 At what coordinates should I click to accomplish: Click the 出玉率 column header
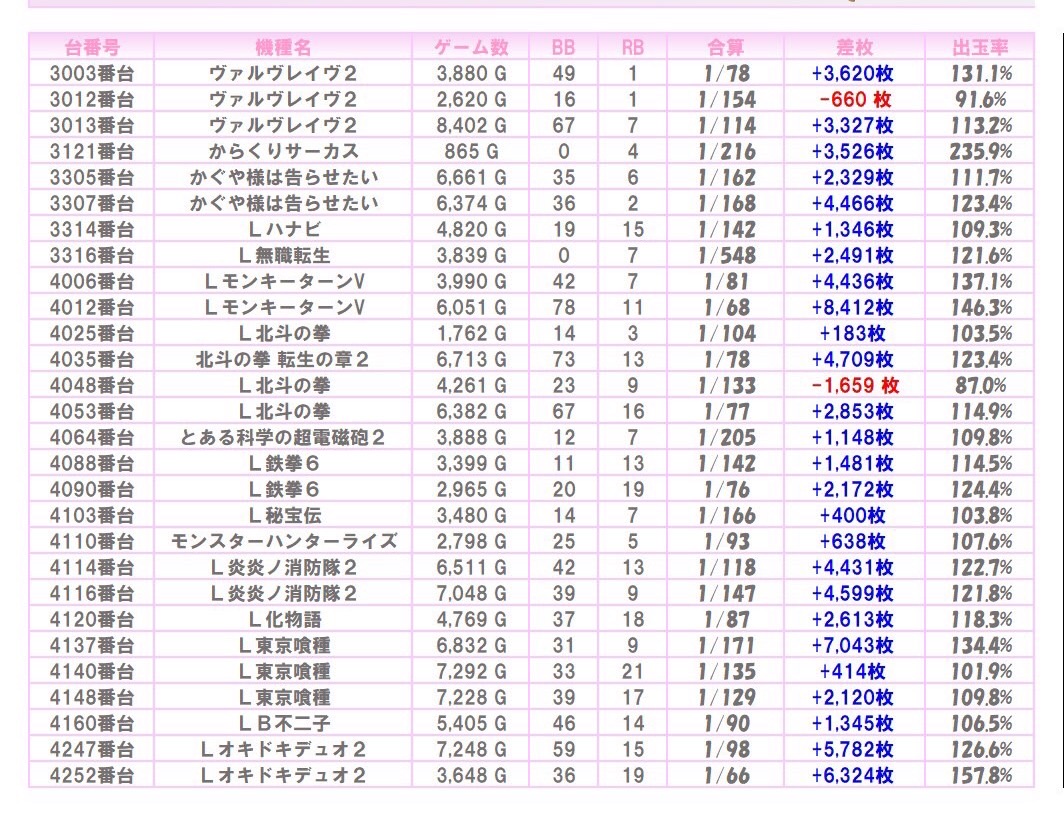[x=980, y=47]
